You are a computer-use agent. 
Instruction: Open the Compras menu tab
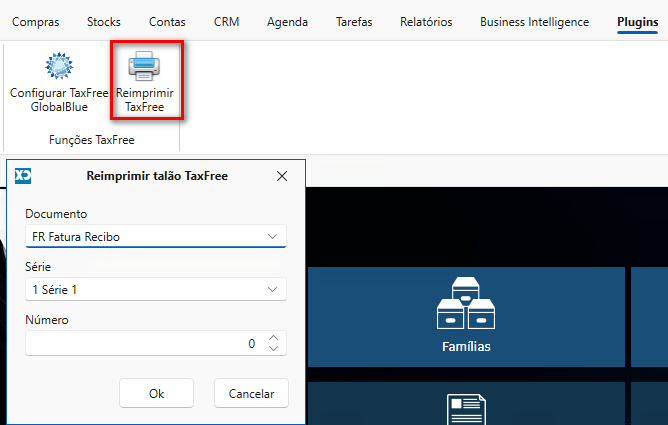coord(35,22)
